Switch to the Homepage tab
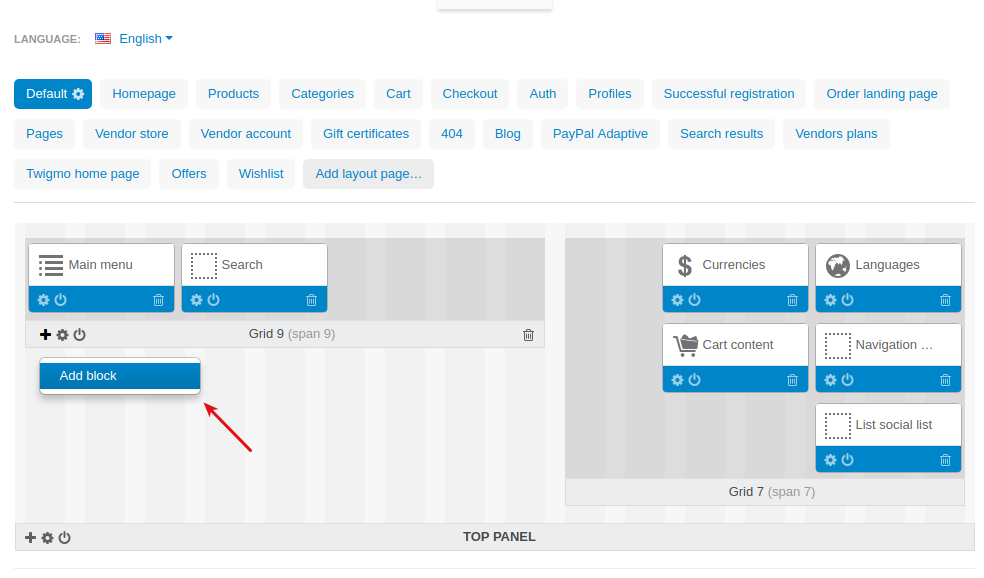Viewport: 984px width, 578px height. (144, 94)
